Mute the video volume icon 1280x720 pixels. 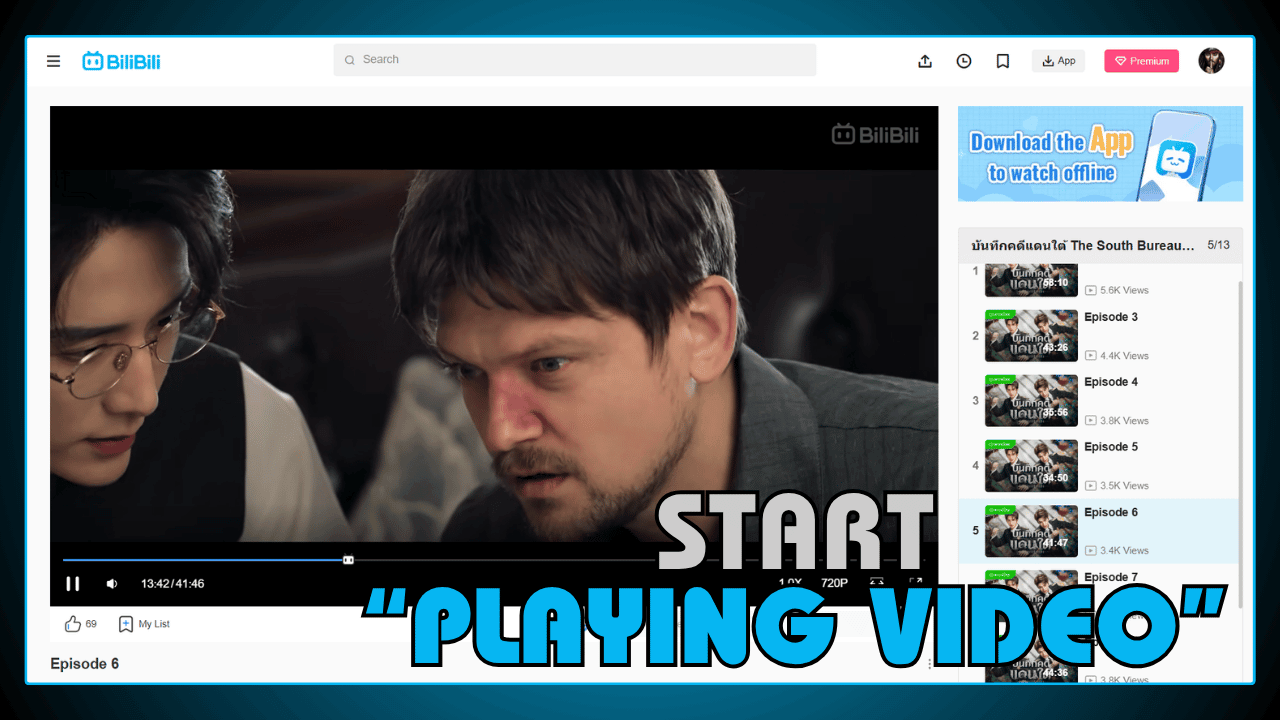click(112, 584)
